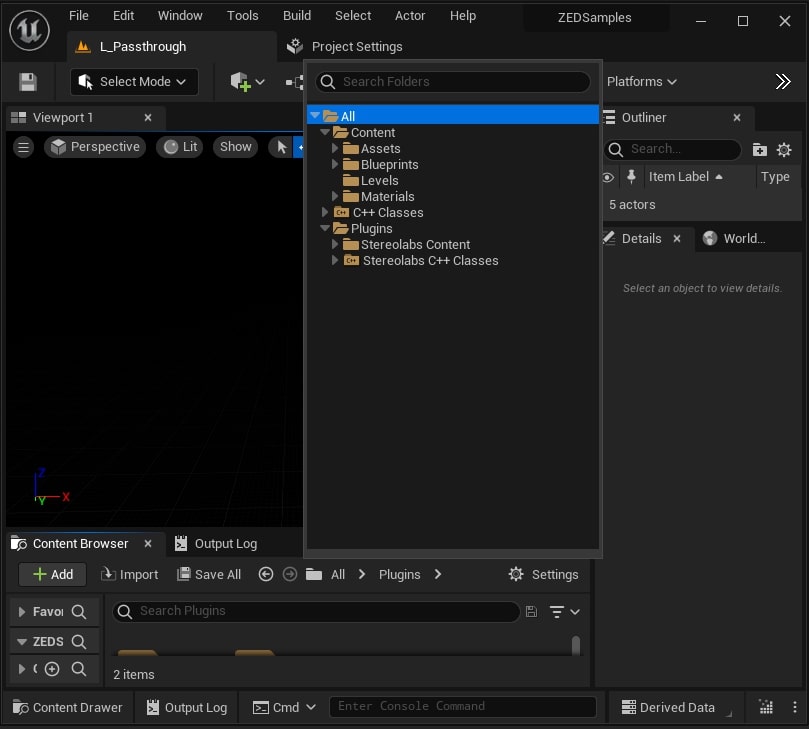The height and width of the screenshot is (729, 809).
Task: Open the status bar vertical dots menu
Action: click(795, 707)
